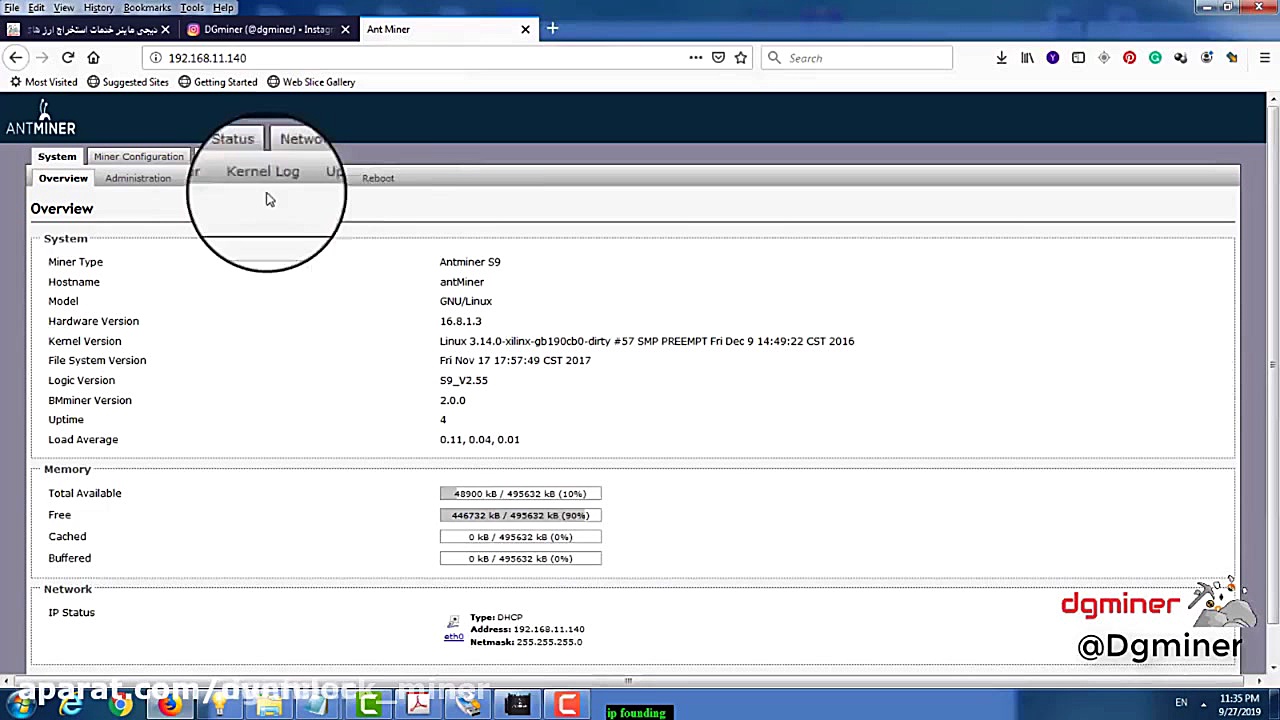The image size is (1280, 720).
Task: Open the Tools menu
Action: [192, 7]
